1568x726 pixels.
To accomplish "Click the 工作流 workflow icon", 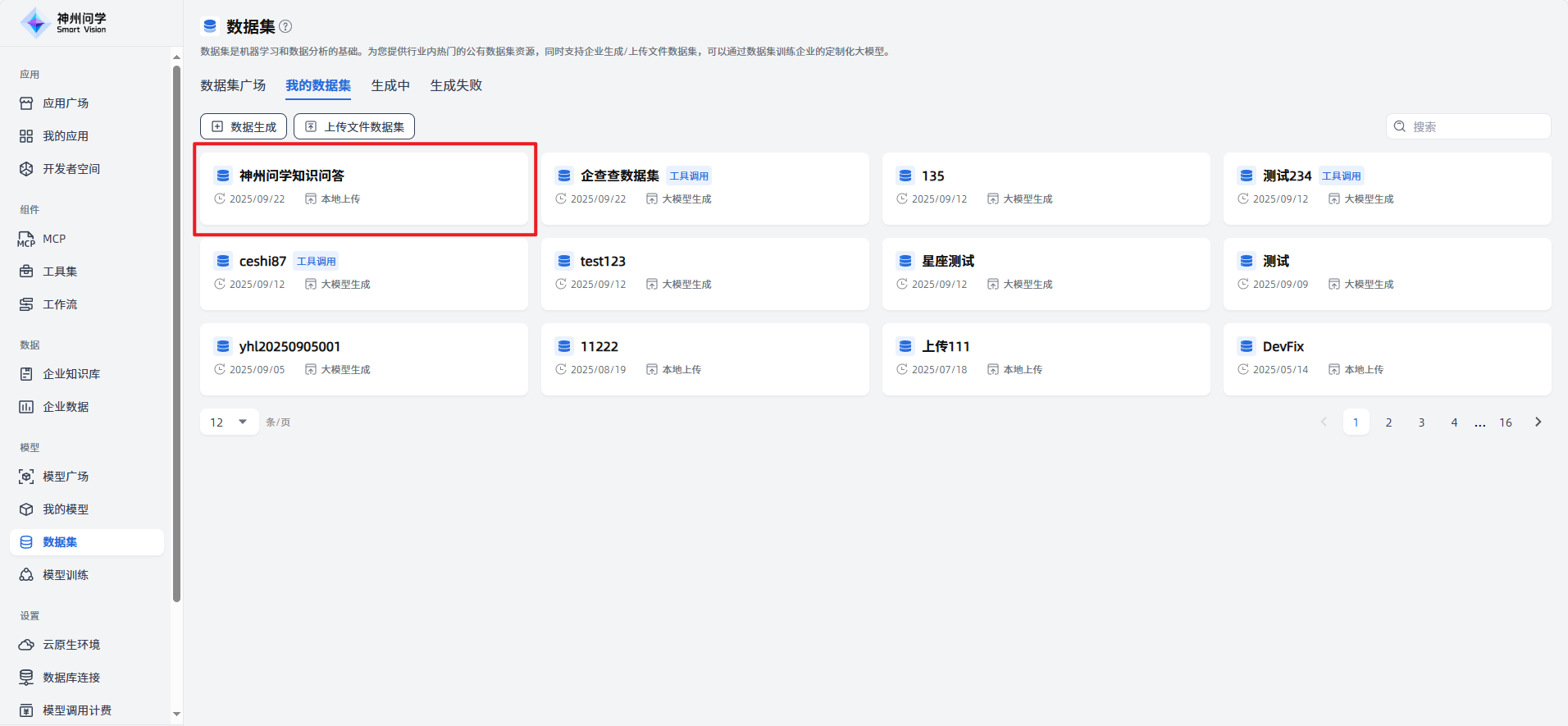I will point(26,304).
